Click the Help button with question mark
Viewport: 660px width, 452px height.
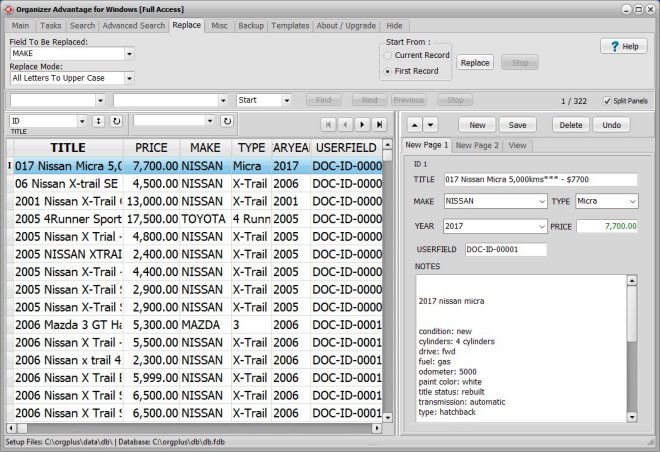coord(624,46)
